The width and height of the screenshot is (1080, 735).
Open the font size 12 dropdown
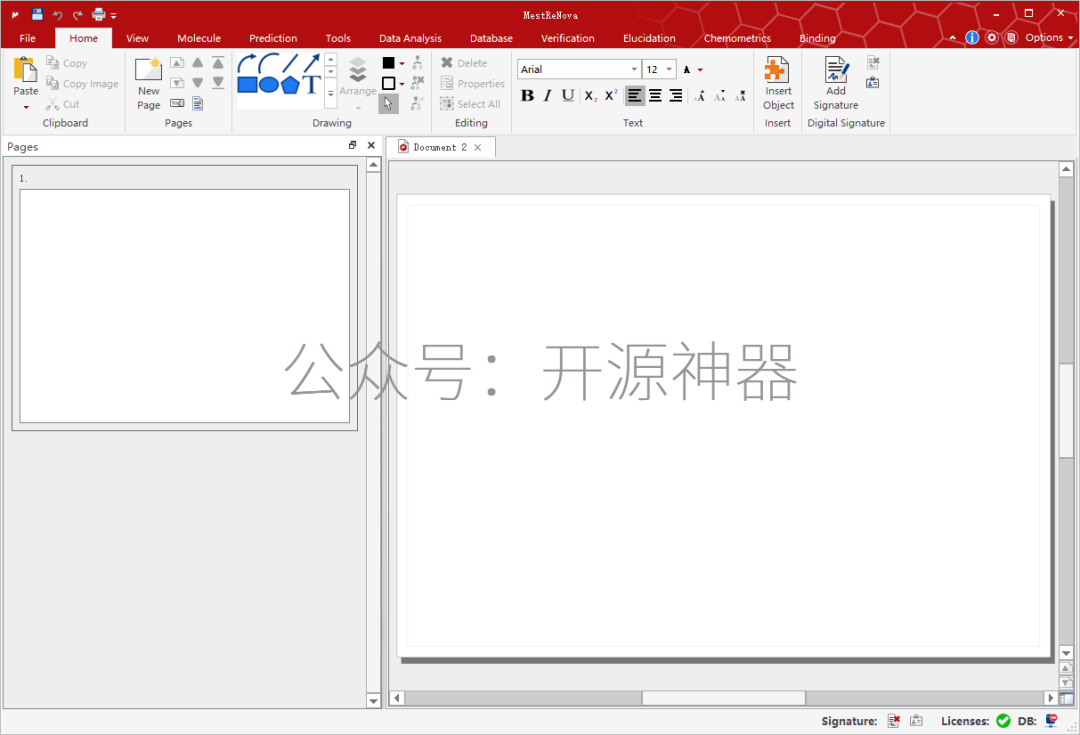click(668, 69)
